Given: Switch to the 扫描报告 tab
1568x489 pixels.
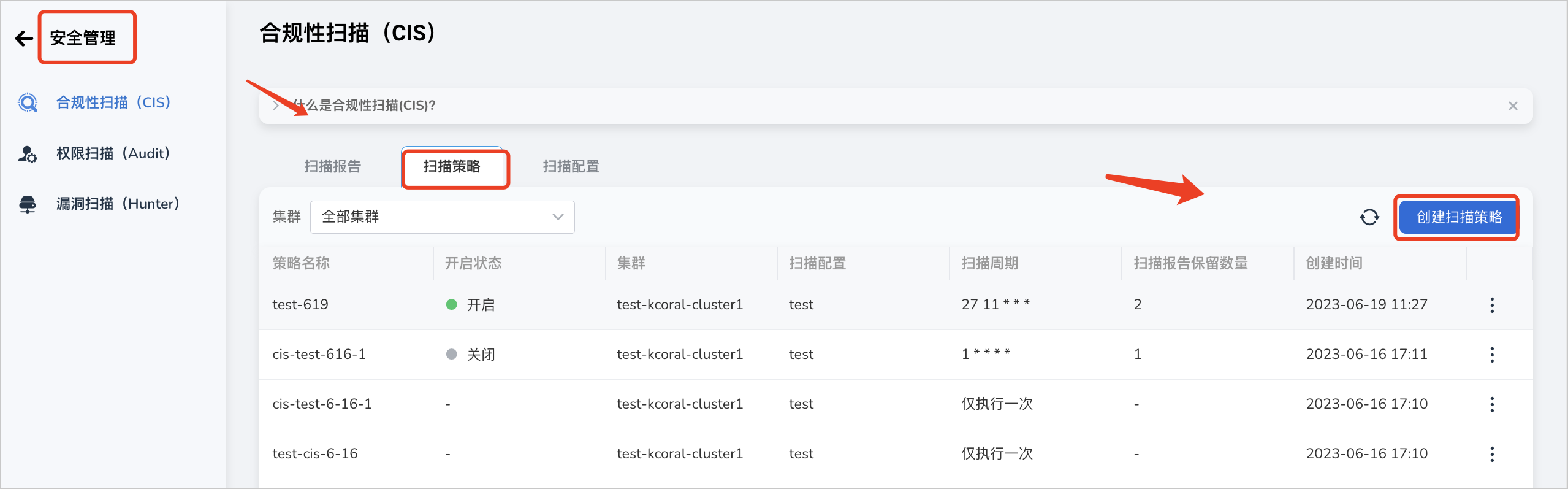Looking at the screenshot, I should tap(332, 166).
